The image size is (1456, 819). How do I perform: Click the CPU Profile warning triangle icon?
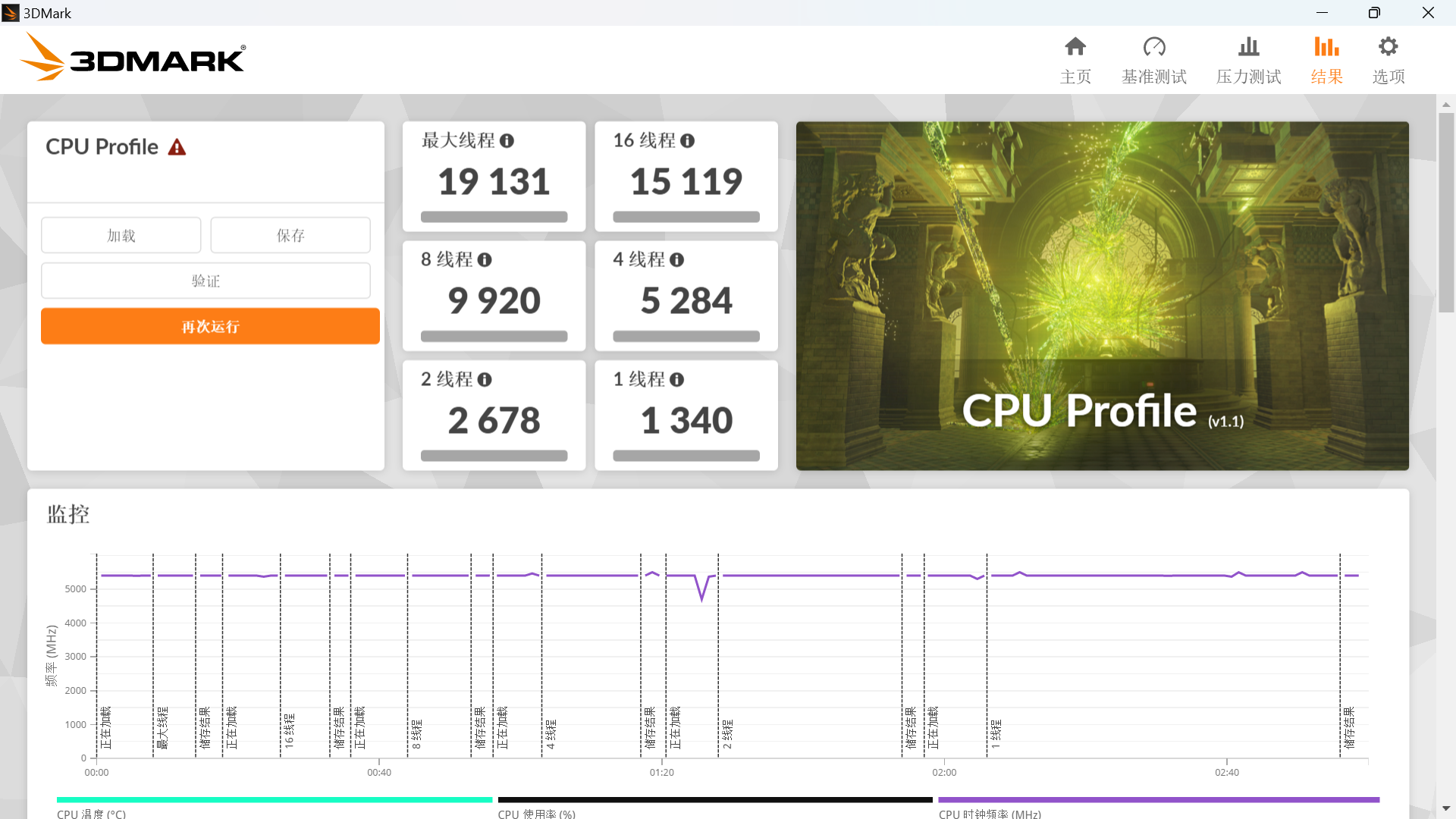tap(177, 147)
